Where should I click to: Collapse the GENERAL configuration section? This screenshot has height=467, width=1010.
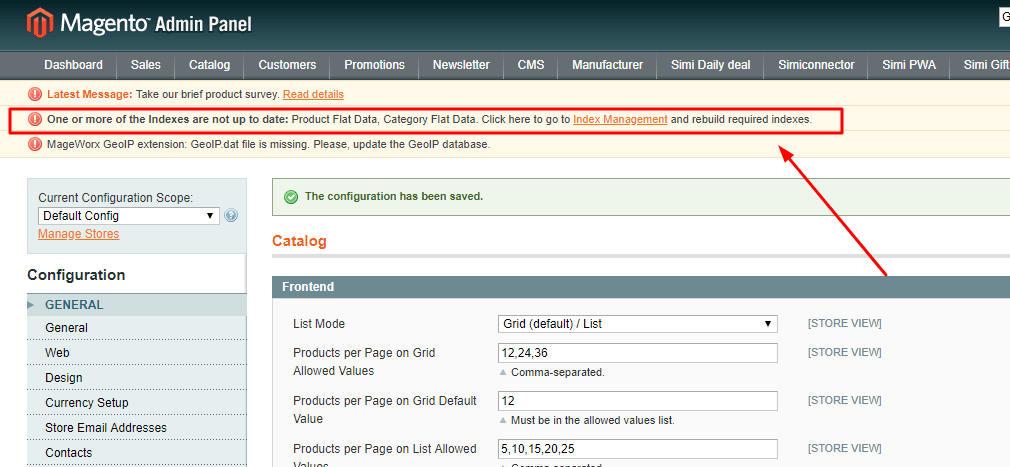pos(137,305)
